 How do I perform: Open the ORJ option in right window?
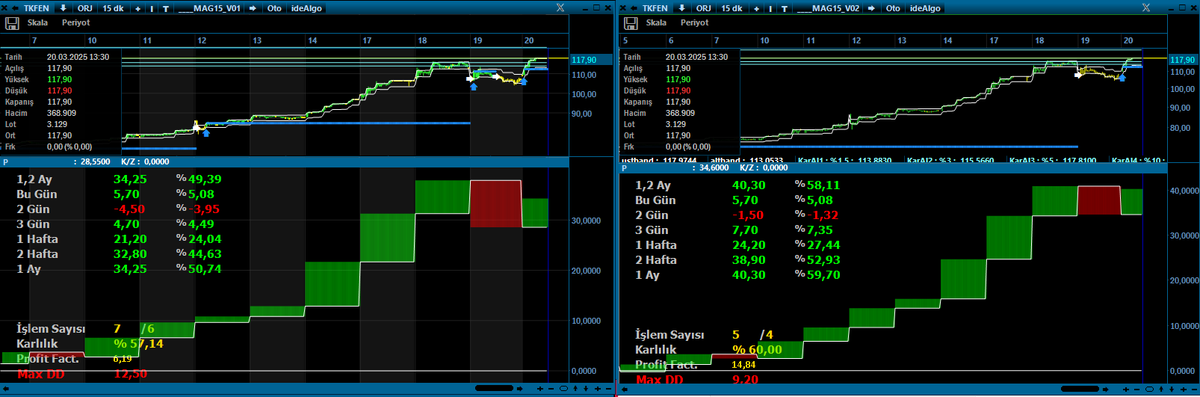(705, 8)
